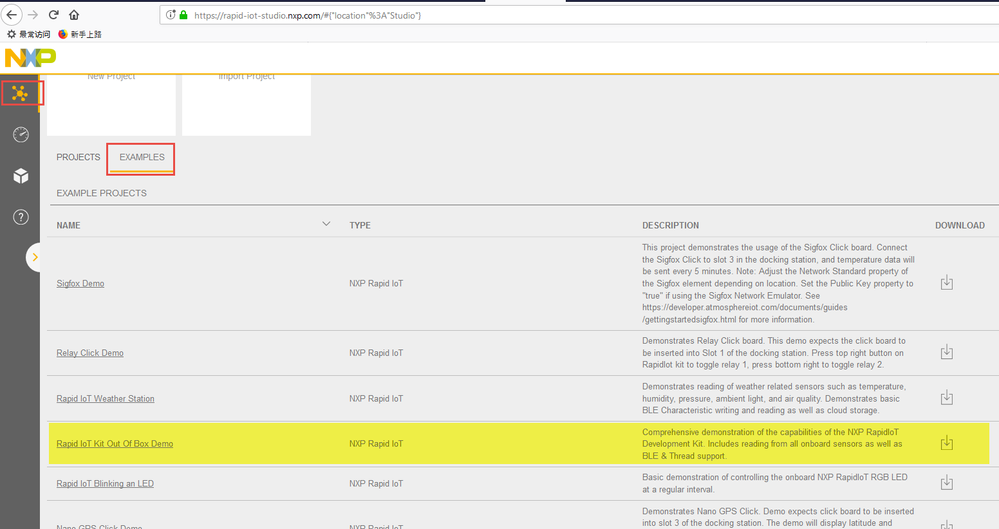This screenshot has height=529, width=999.
Task: Click the Sigfox Demo description text
Action: point(778,284)
